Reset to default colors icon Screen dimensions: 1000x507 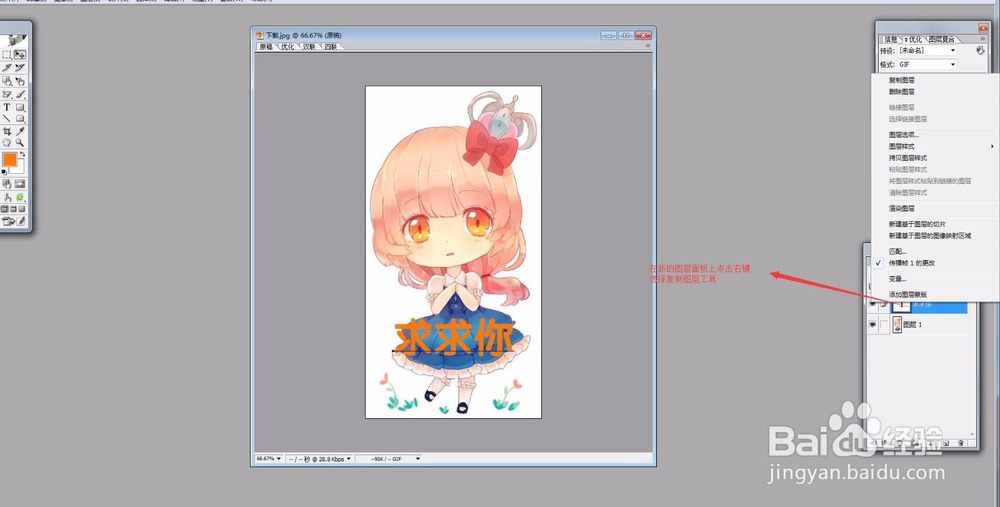(4, 172)
